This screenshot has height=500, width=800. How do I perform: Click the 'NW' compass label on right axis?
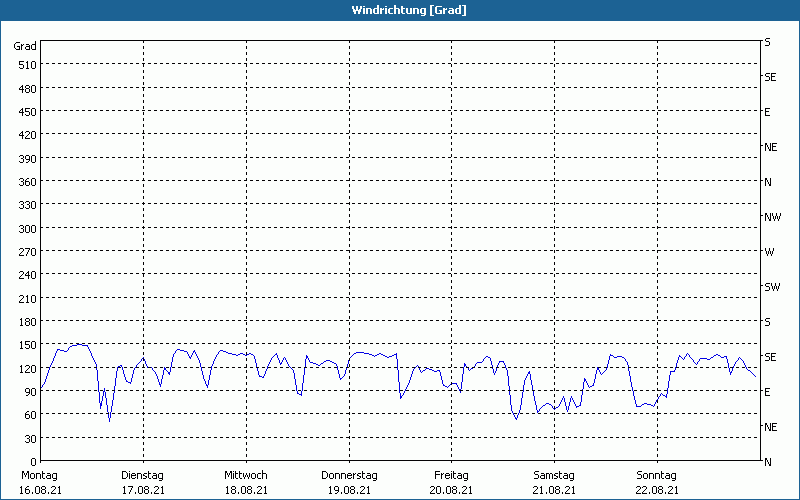(x=772, y=217)
